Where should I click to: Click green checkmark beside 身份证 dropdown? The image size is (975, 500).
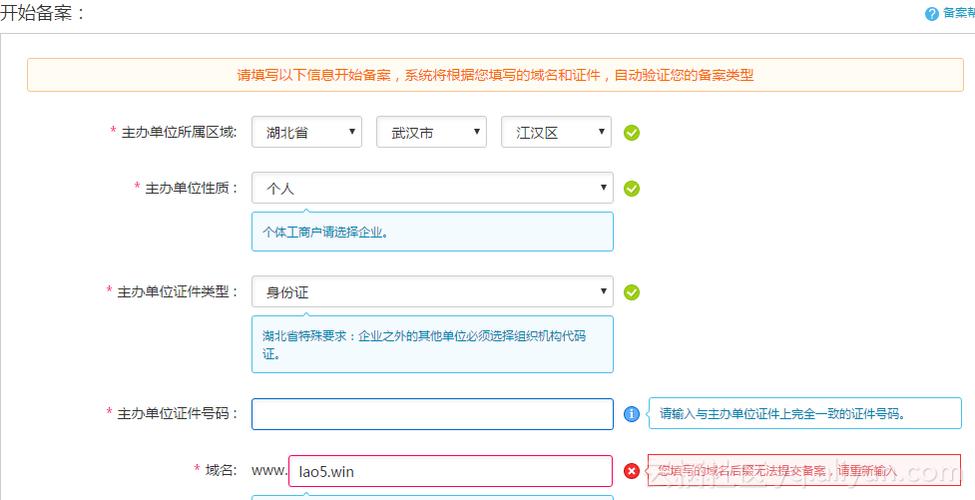pos(631,292)
